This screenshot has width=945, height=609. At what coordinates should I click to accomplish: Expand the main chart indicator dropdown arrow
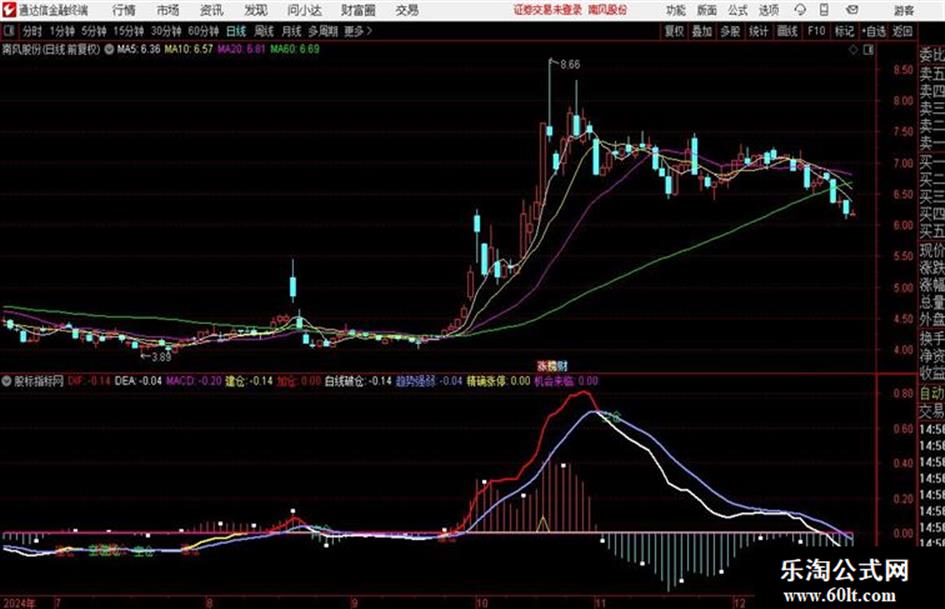tap(109, 49)
